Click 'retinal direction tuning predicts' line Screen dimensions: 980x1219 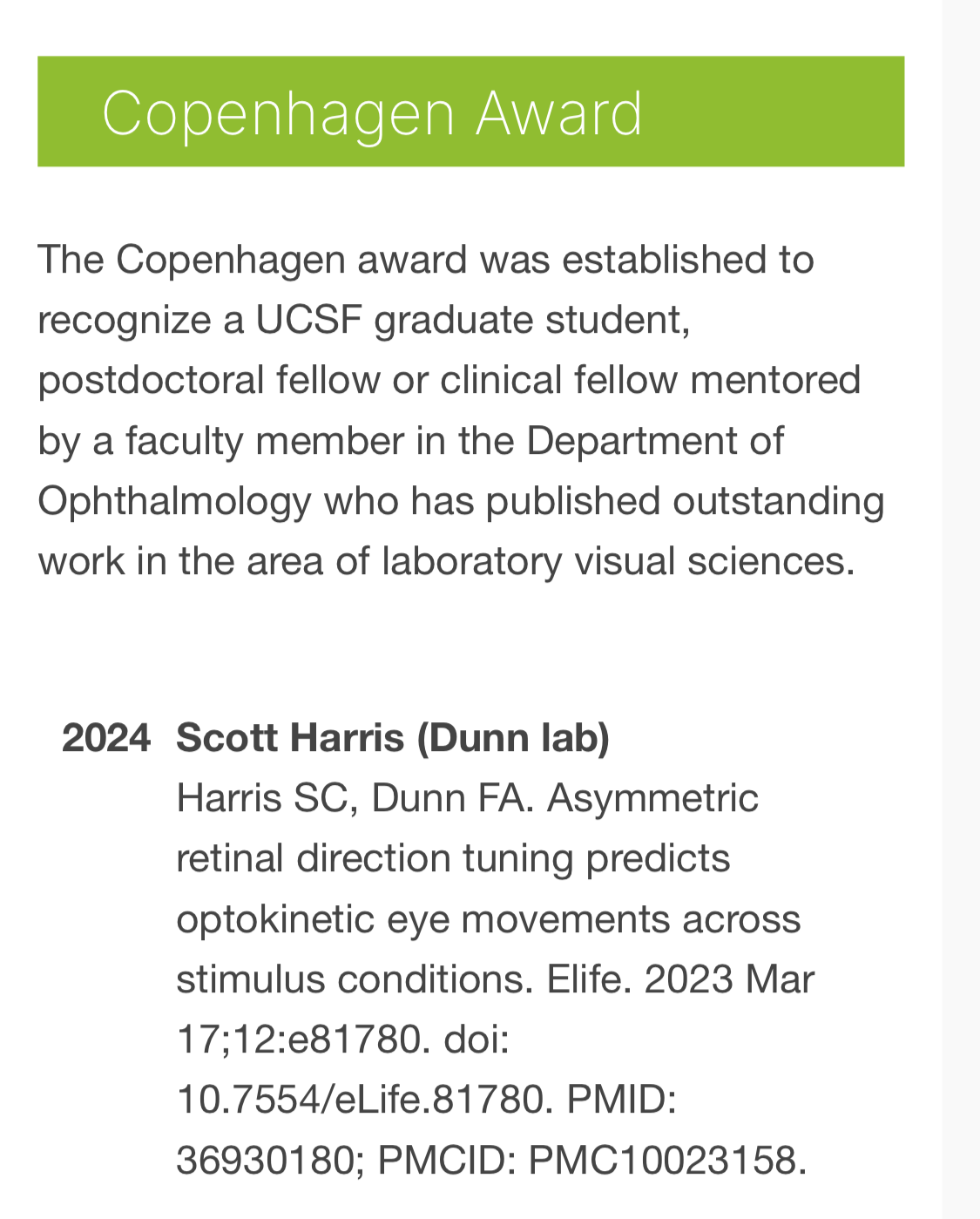[453, 859]
